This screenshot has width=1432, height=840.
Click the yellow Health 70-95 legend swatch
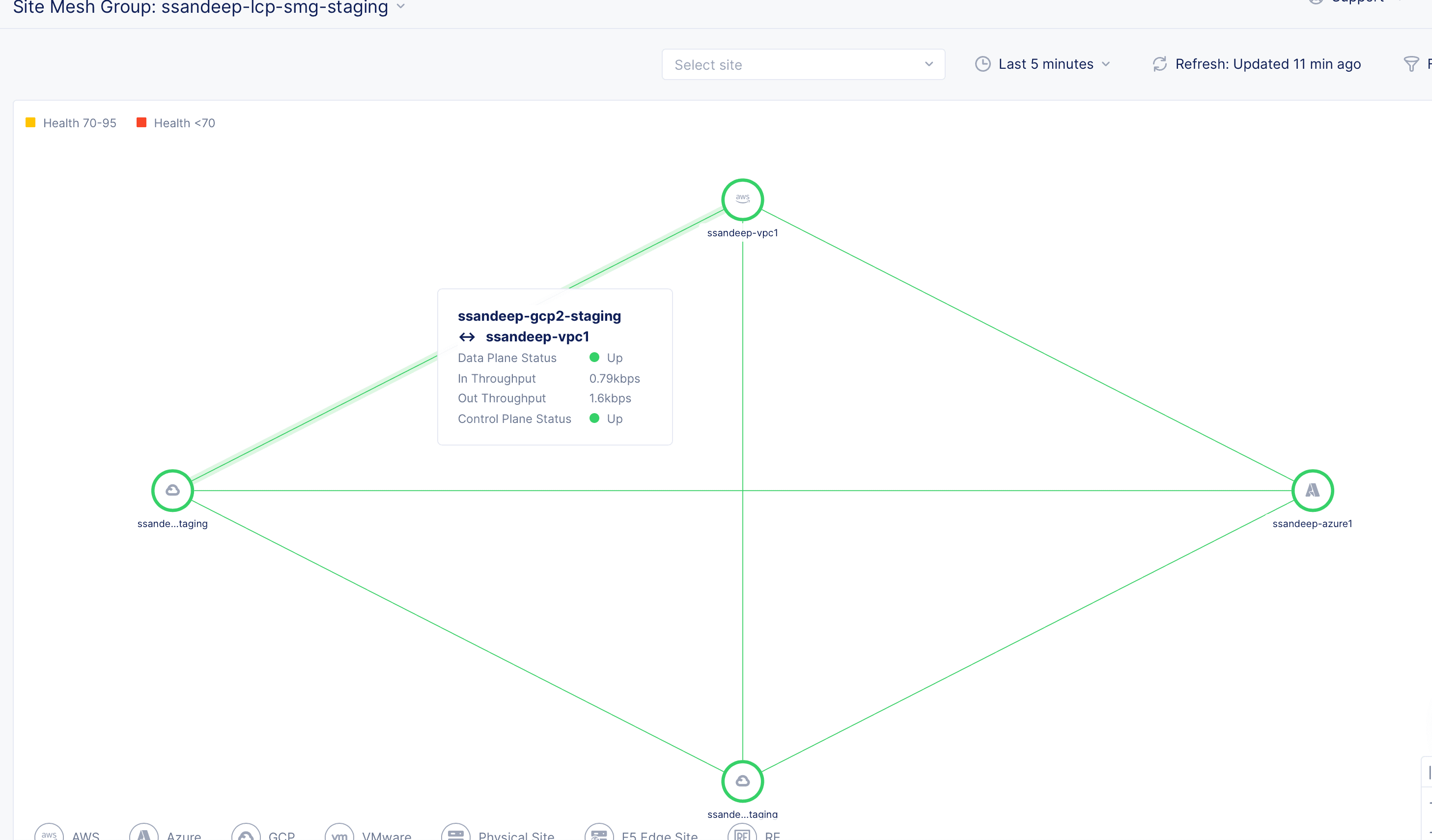(30, 123)
